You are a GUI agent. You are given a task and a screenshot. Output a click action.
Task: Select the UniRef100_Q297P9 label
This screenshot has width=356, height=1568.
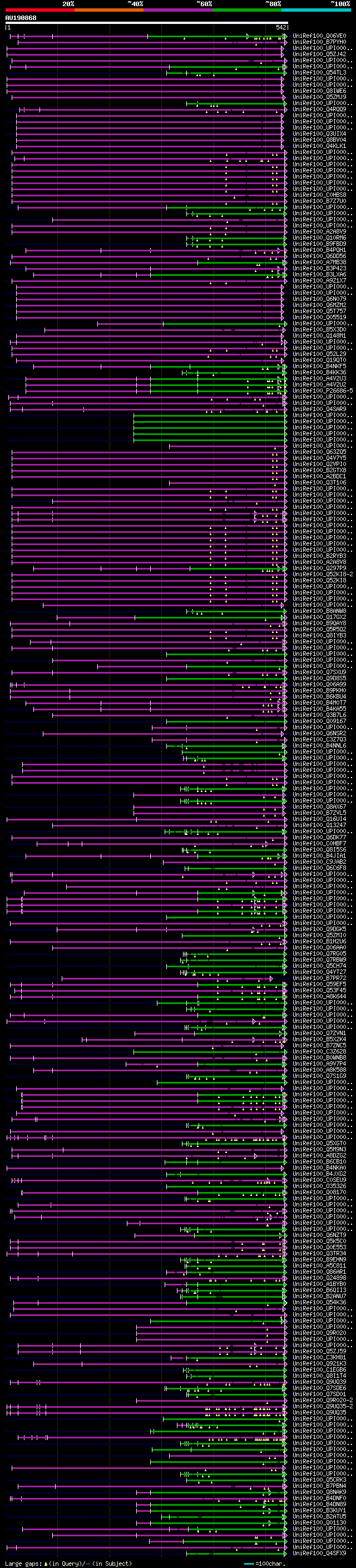pyautogui.click(x=319, y=568)
